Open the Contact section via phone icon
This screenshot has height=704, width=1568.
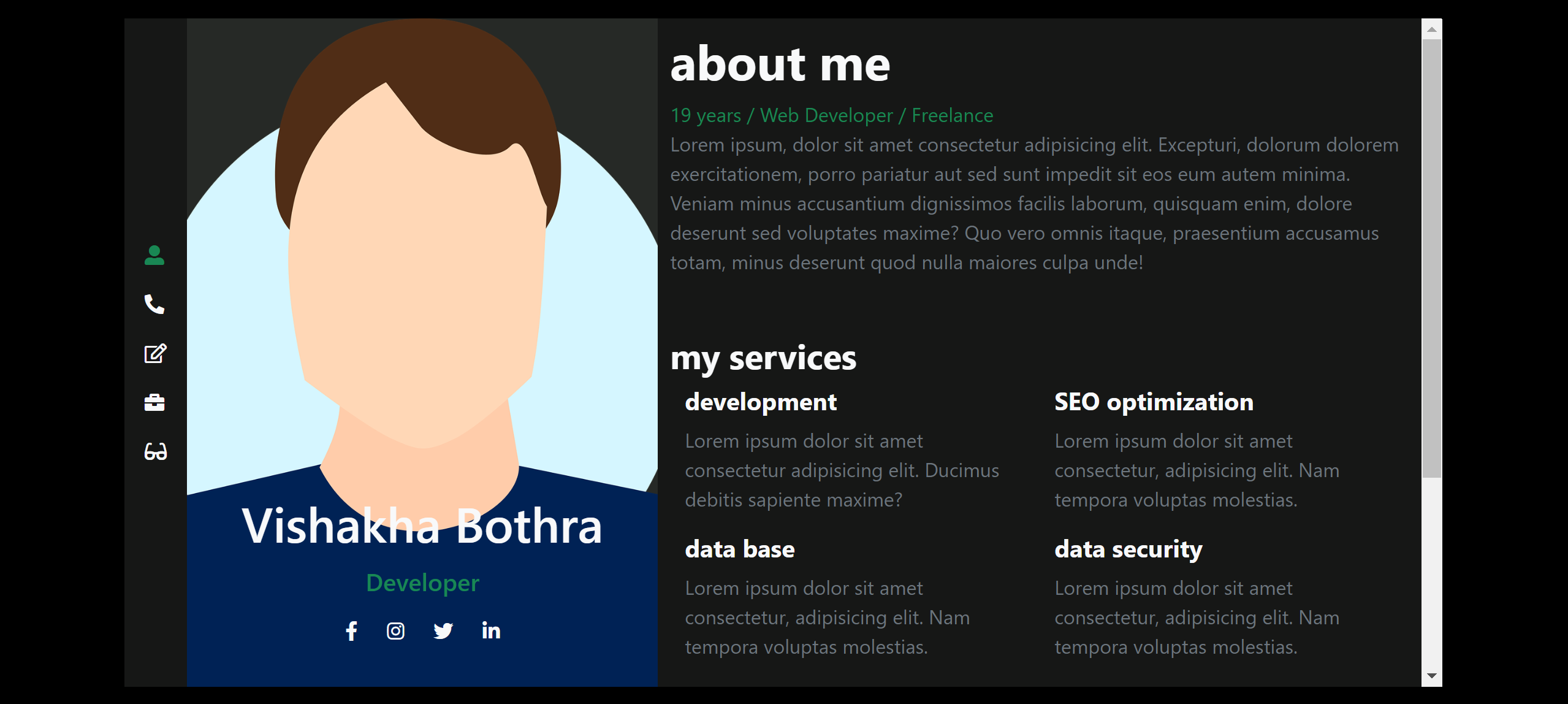154,305
